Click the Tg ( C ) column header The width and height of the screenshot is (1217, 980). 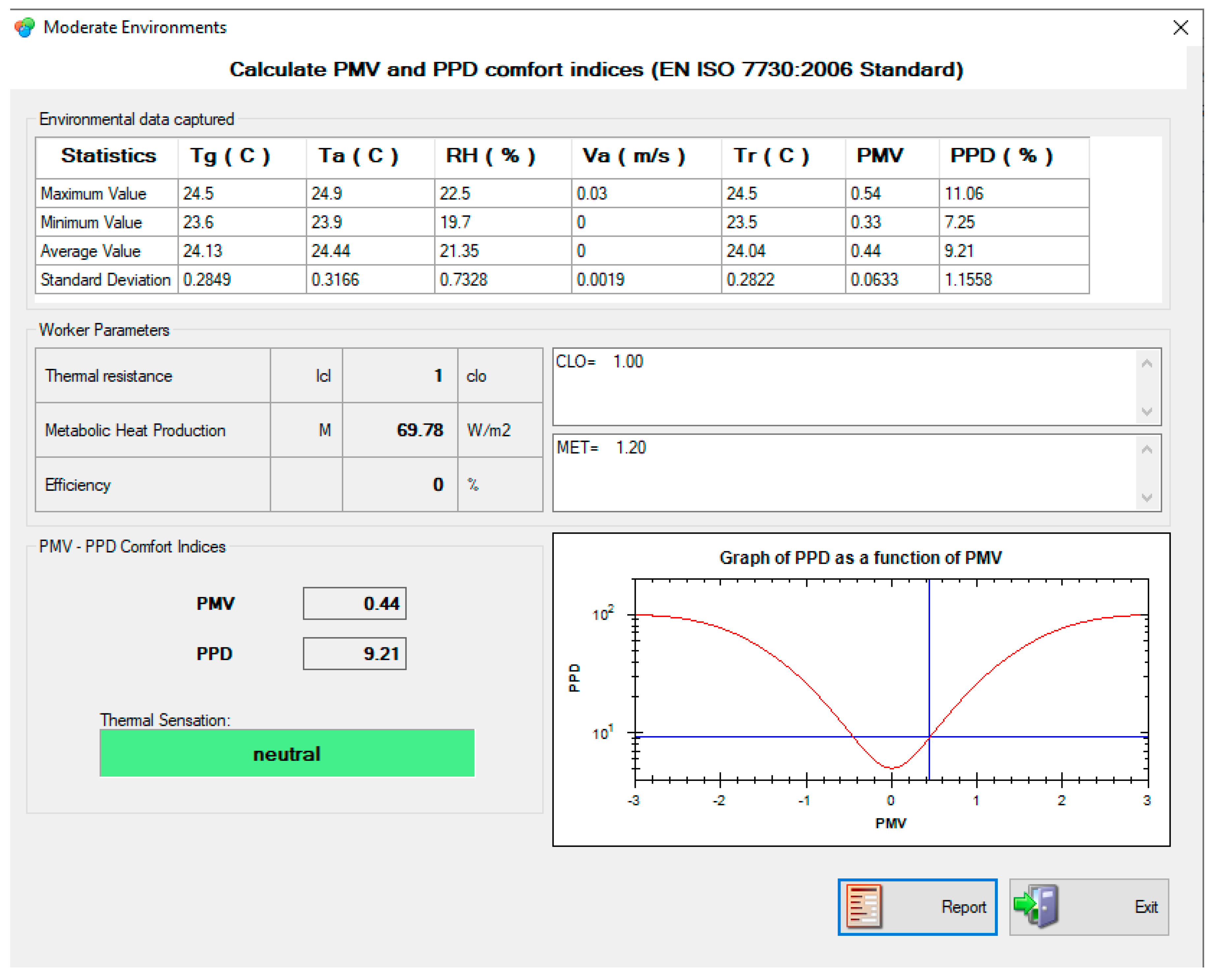tap(230, 156)
